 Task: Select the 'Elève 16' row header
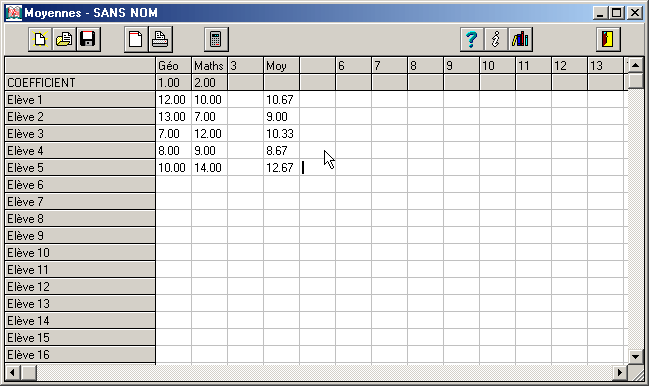point(80,355)
